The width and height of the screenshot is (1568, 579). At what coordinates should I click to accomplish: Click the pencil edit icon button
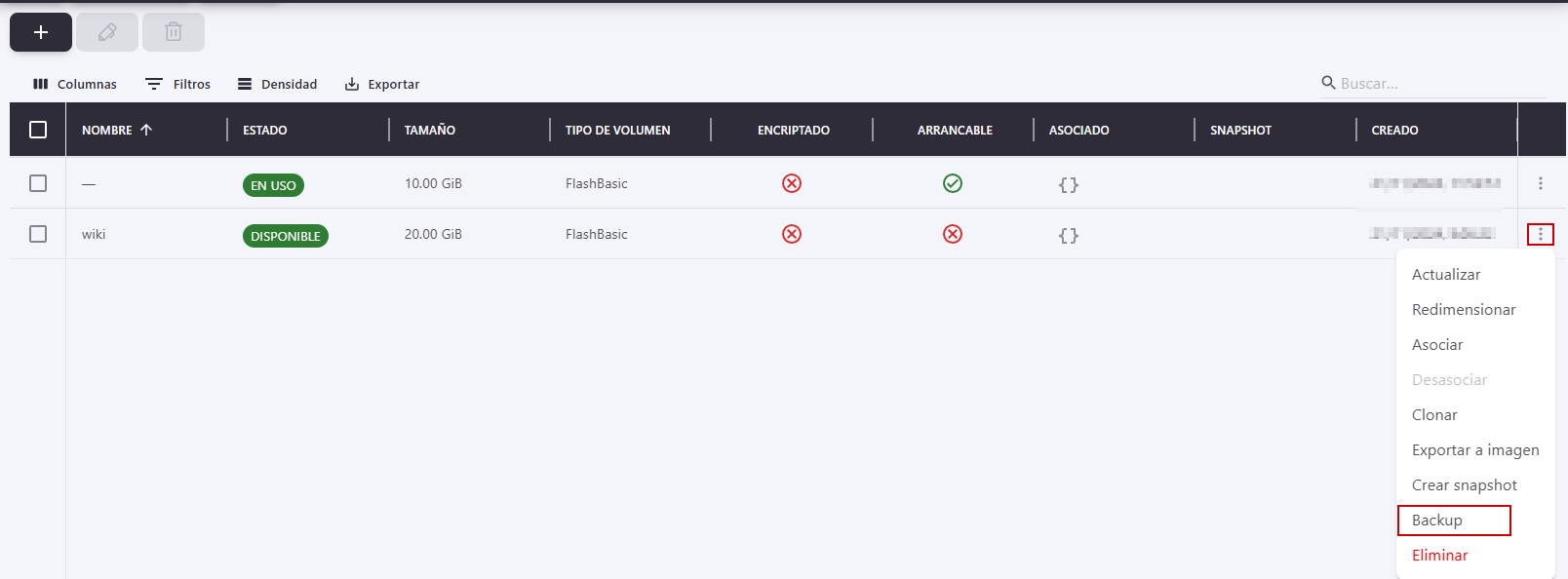click(107, 32)
